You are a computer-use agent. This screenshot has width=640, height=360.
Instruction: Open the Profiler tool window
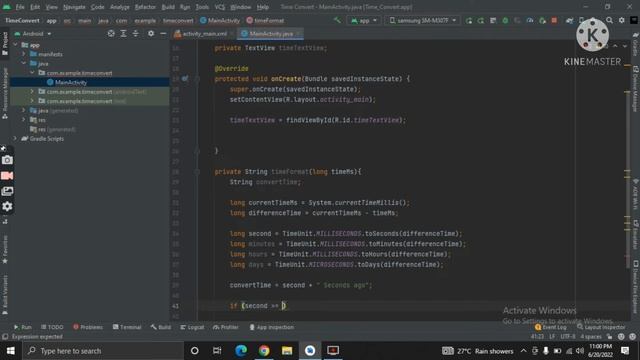tap(225, 327)
